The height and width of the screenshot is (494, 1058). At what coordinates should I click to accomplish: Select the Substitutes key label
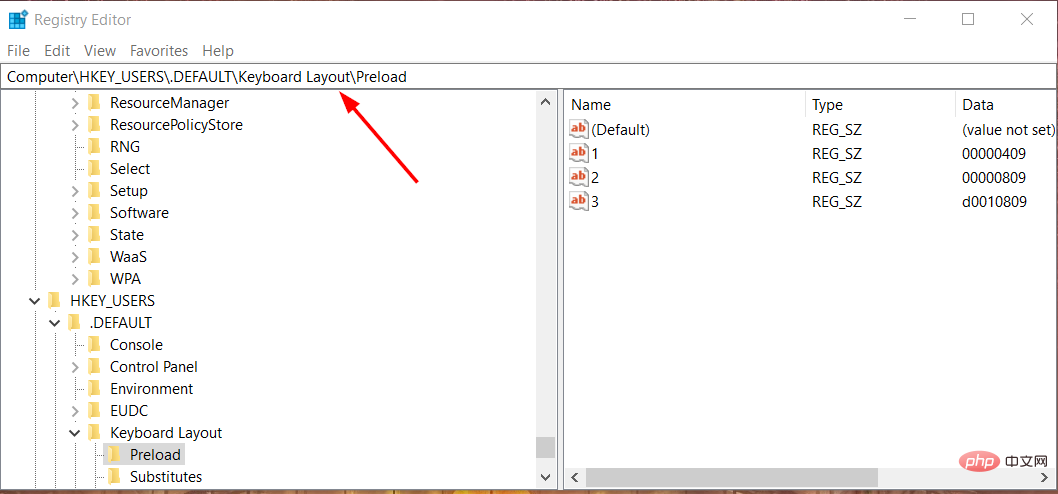pos(166,476)
